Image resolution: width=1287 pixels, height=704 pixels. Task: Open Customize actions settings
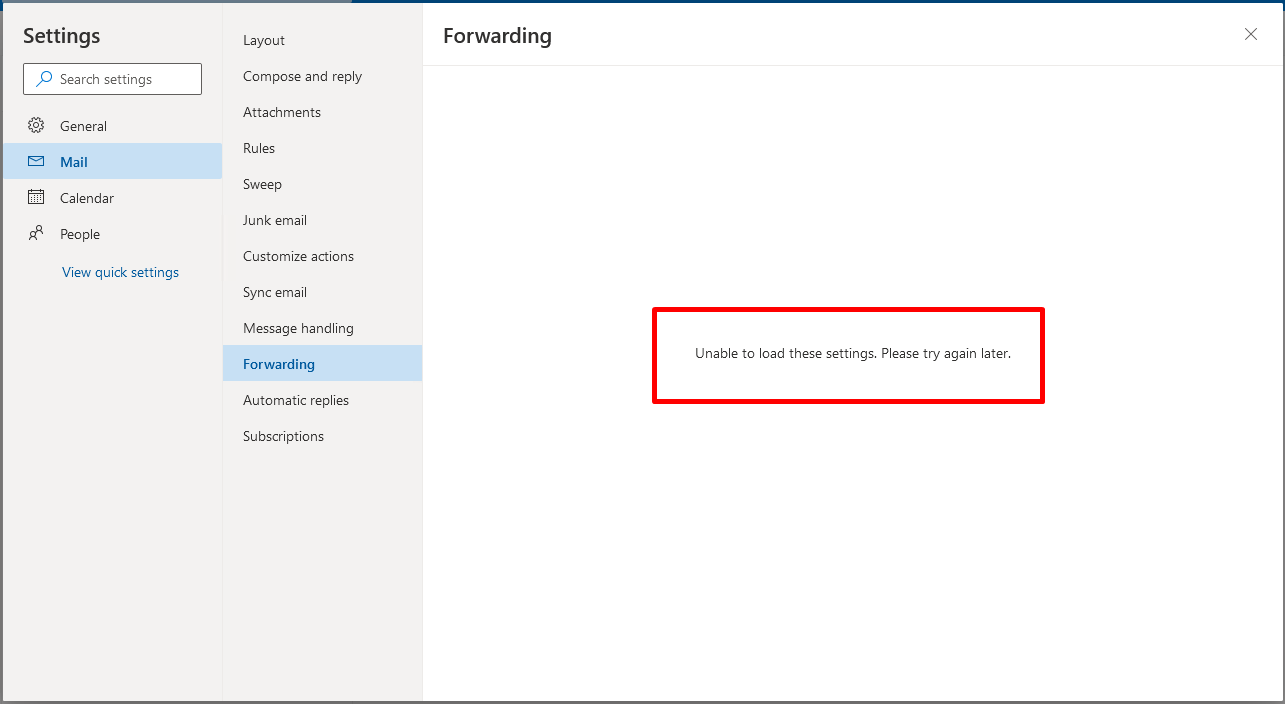(298, 256)
